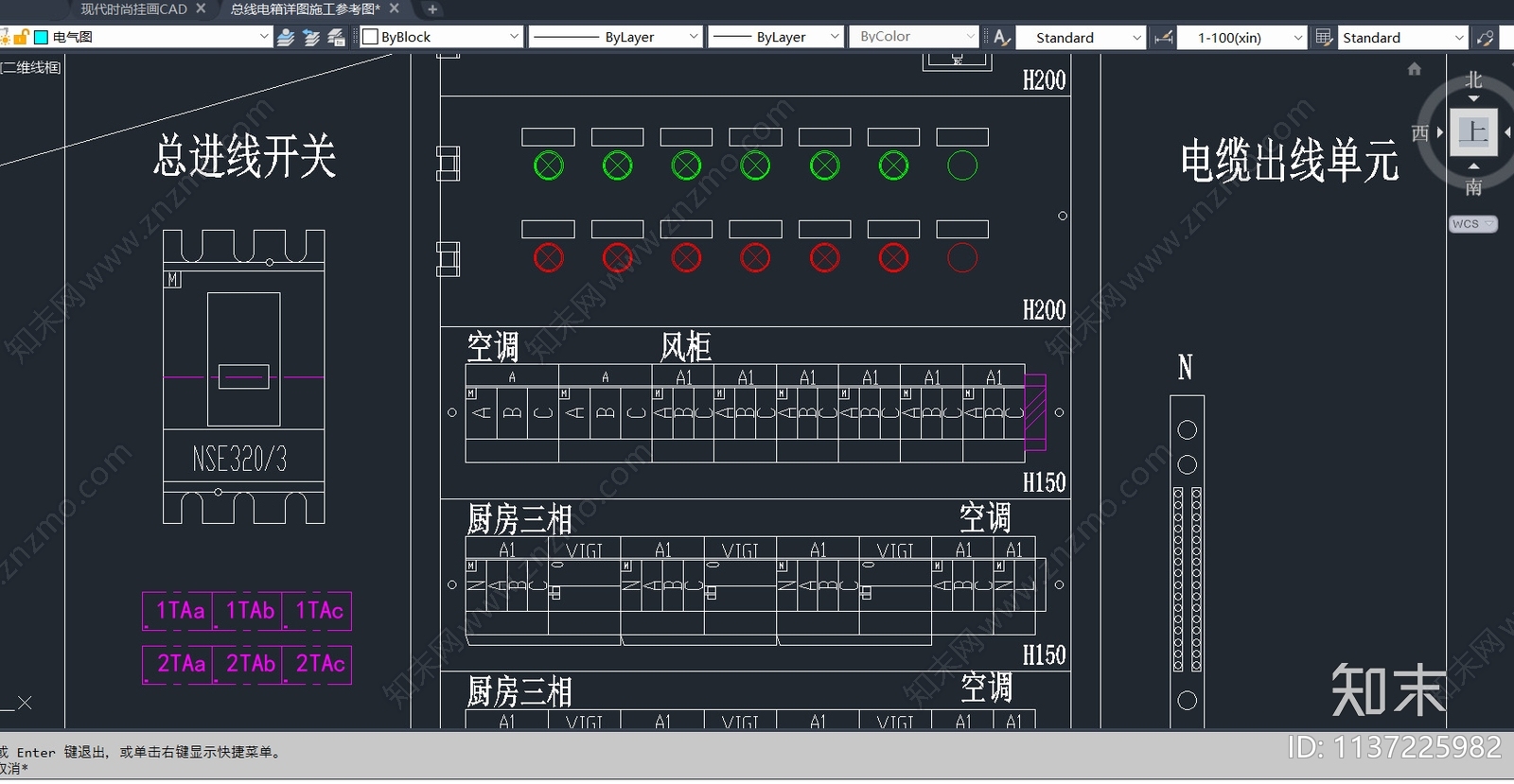
Task: Click the Make Object's Layer Current icon
Action: pyautogui.click(x=286, y=37)
